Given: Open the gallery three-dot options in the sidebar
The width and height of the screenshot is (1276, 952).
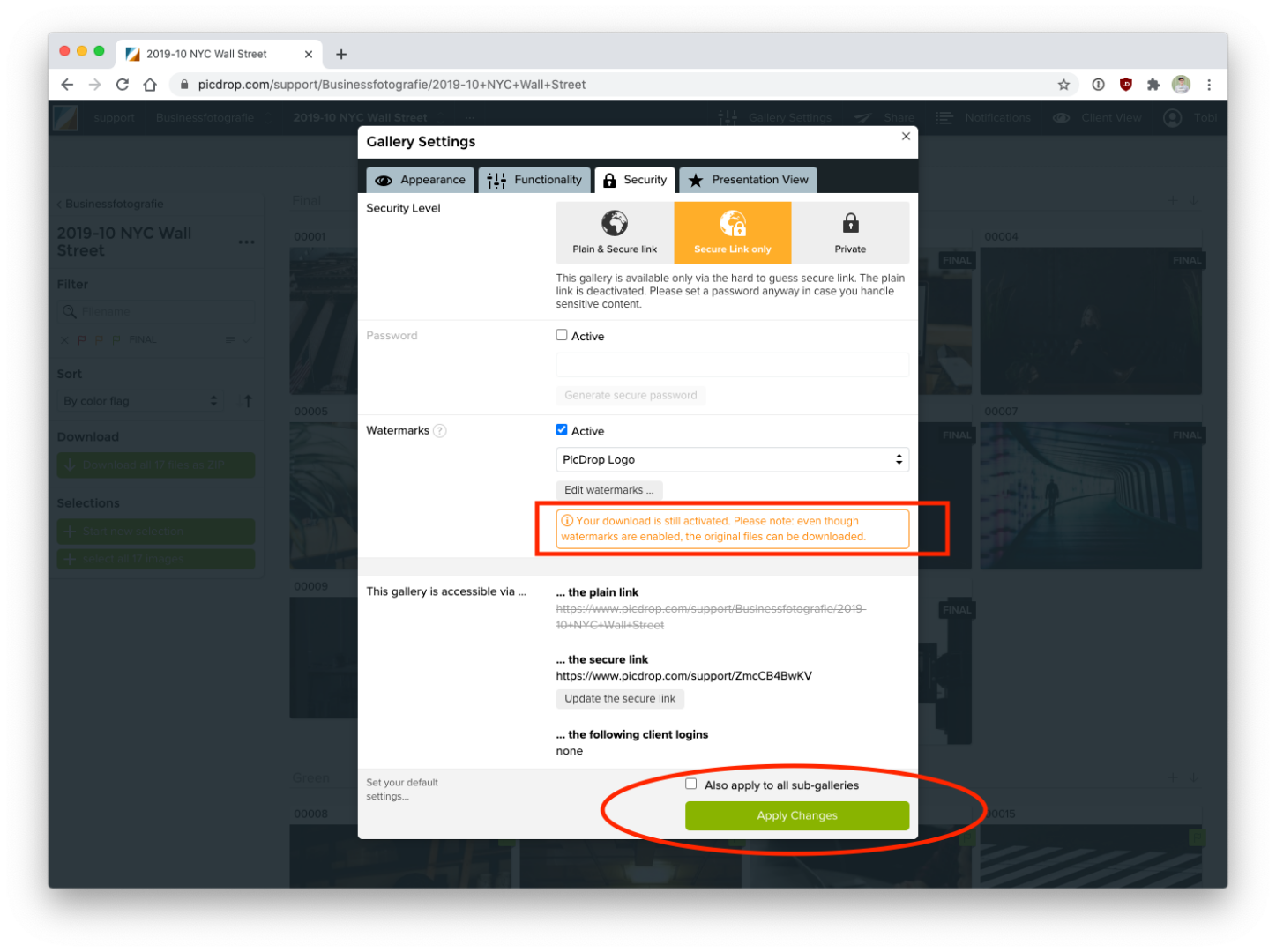Looking at the screenshot, I should (x=246, y=242).
